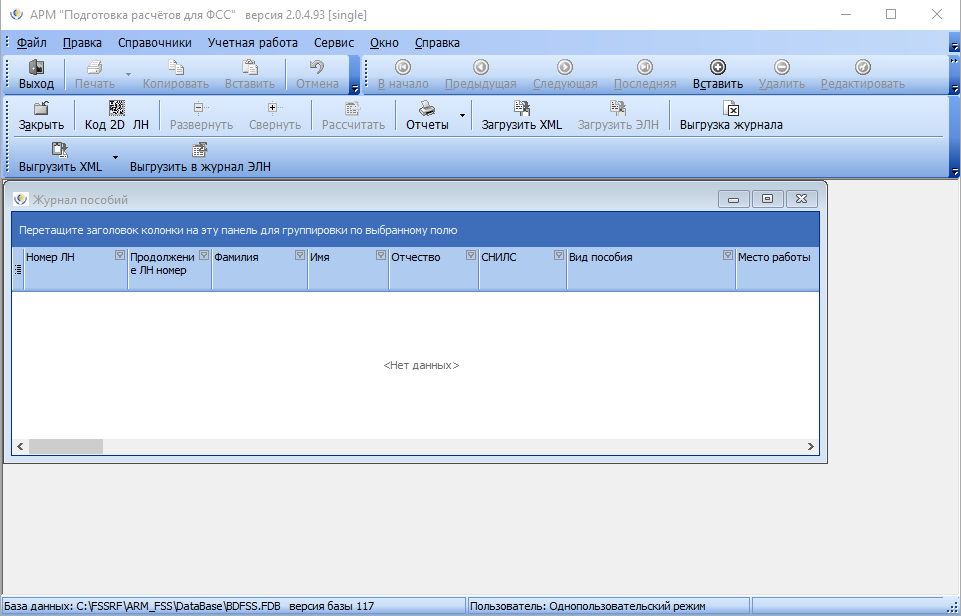Click the Следующая record navigation icon
Viewport: 961px width, 616px height.
(x=564, y=67)
